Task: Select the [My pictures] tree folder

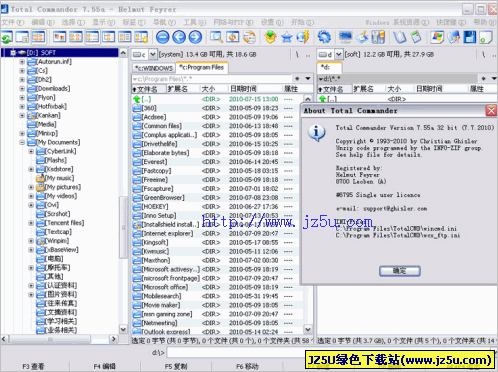Action: point(58,187)
